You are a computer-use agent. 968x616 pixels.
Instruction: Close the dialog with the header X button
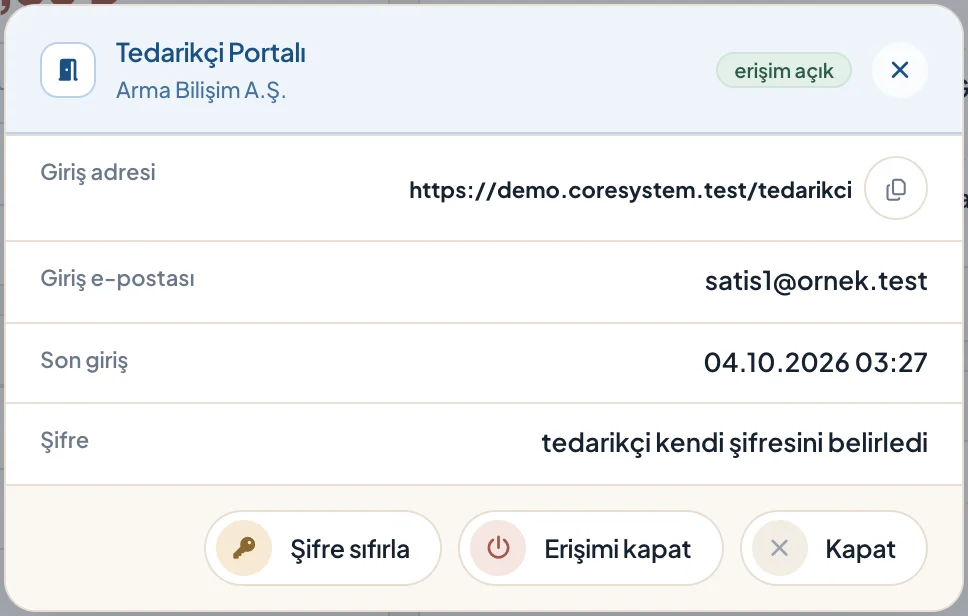[x=899, y=70]
